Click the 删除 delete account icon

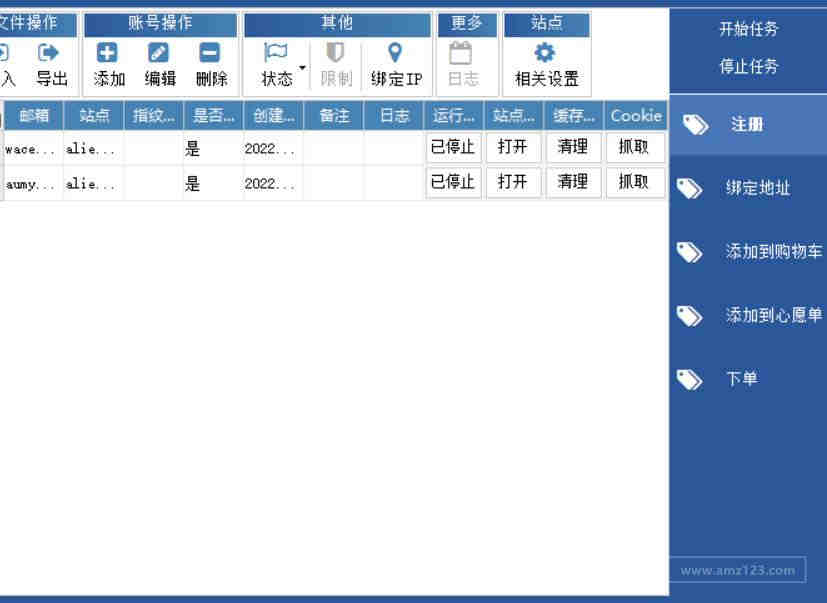tap(209, 53)
